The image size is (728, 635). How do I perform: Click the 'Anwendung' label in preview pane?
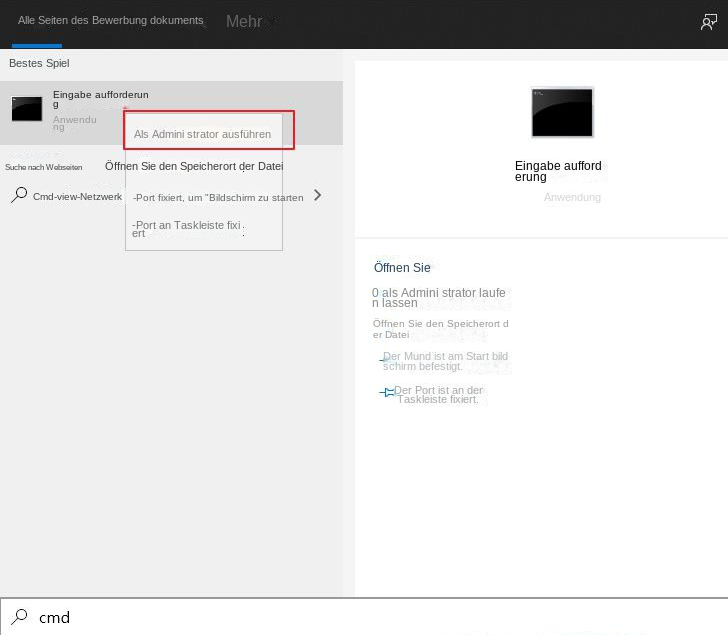572,197
